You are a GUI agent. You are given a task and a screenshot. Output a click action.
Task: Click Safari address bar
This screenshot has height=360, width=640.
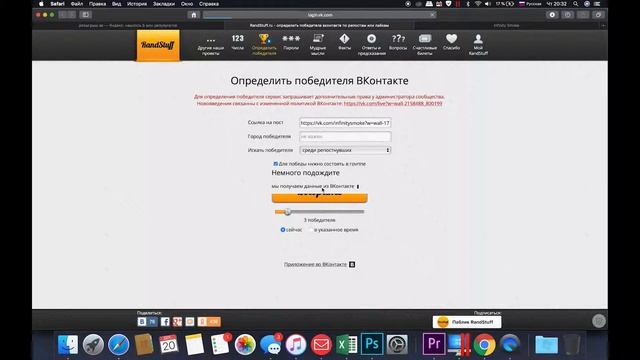tap(320, 15)
